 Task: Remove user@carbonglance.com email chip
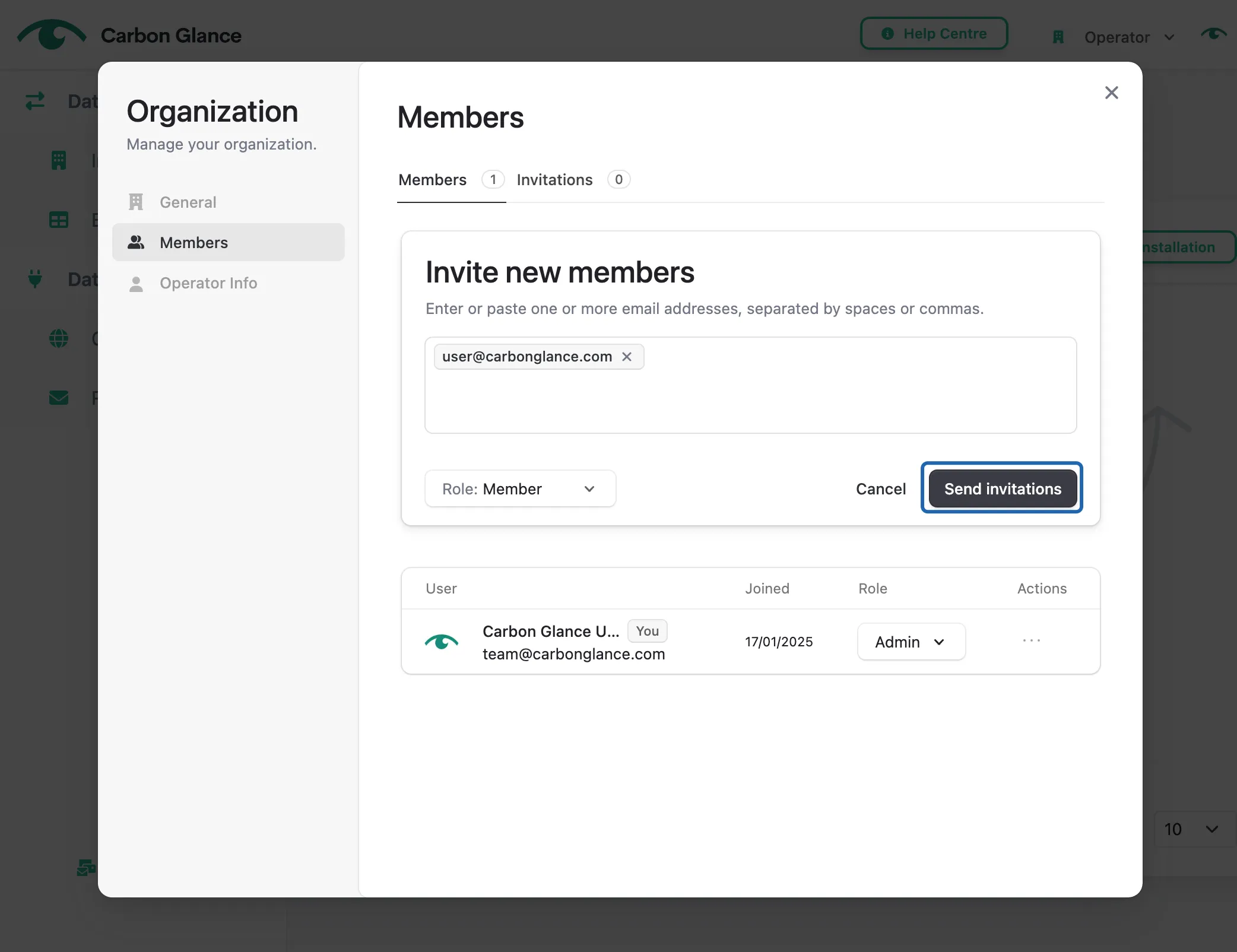tap(627, 357)
